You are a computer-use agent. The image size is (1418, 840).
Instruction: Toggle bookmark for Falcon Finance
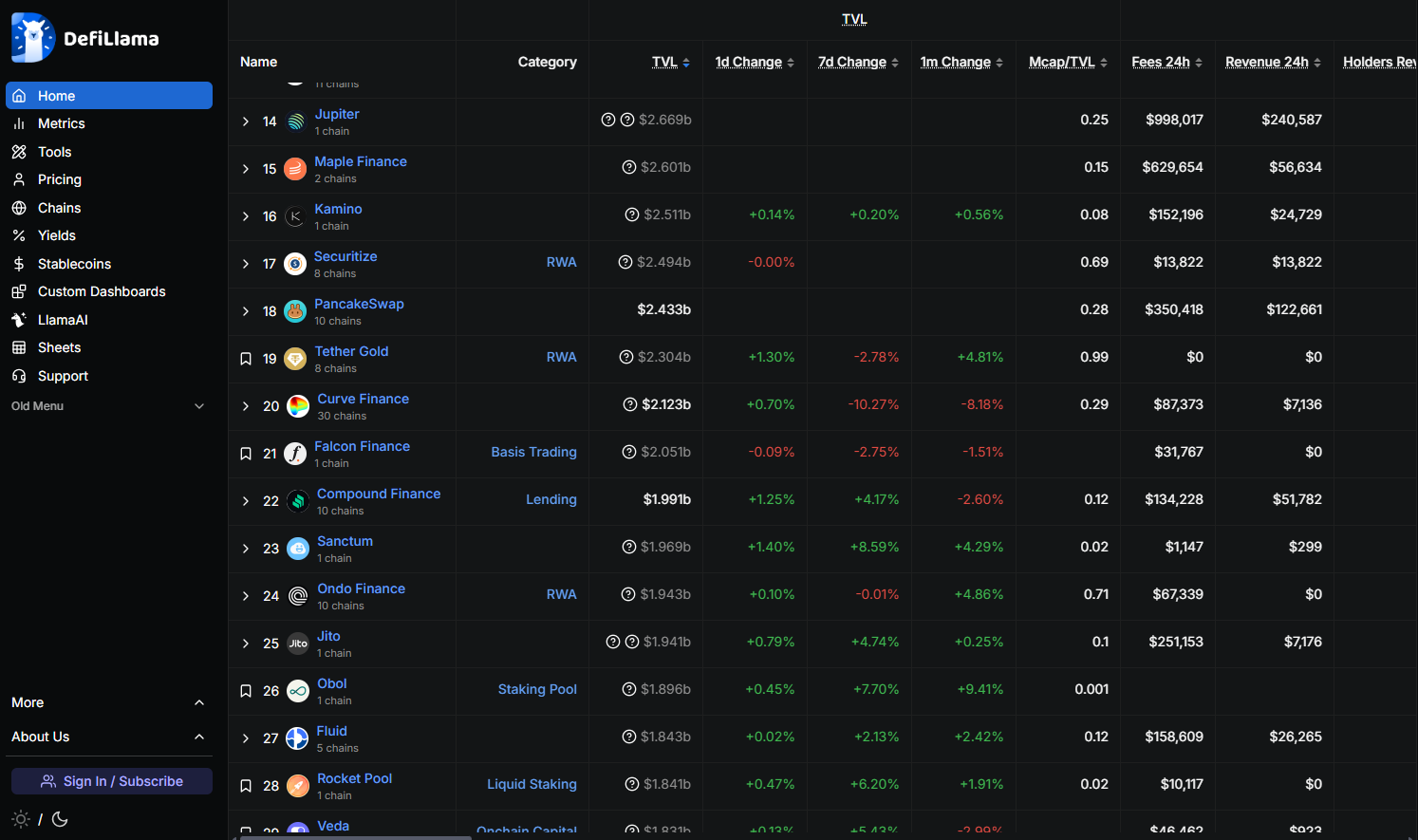(x=246, y=454)
